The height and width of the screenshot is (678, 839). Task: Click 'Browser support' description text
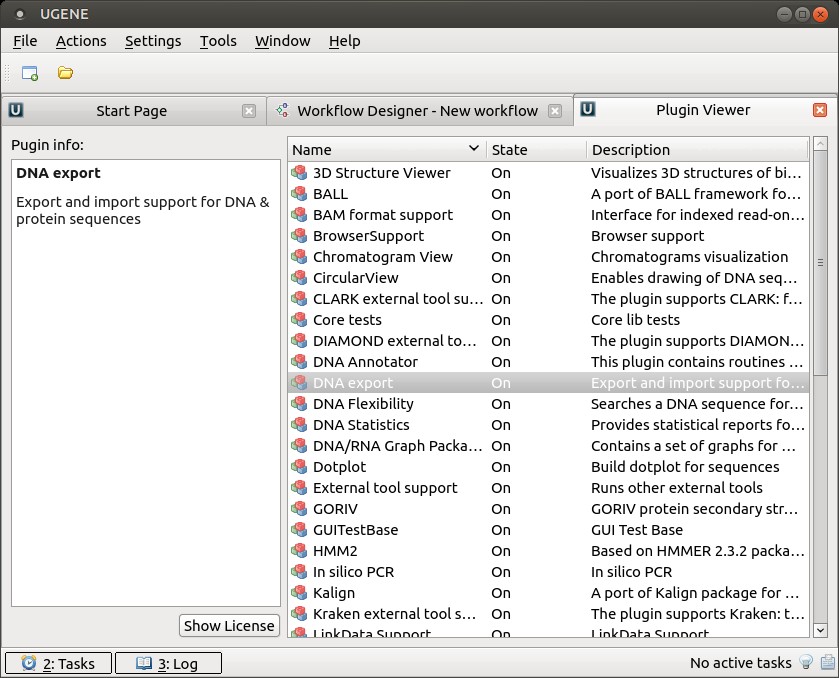[647, 235]
